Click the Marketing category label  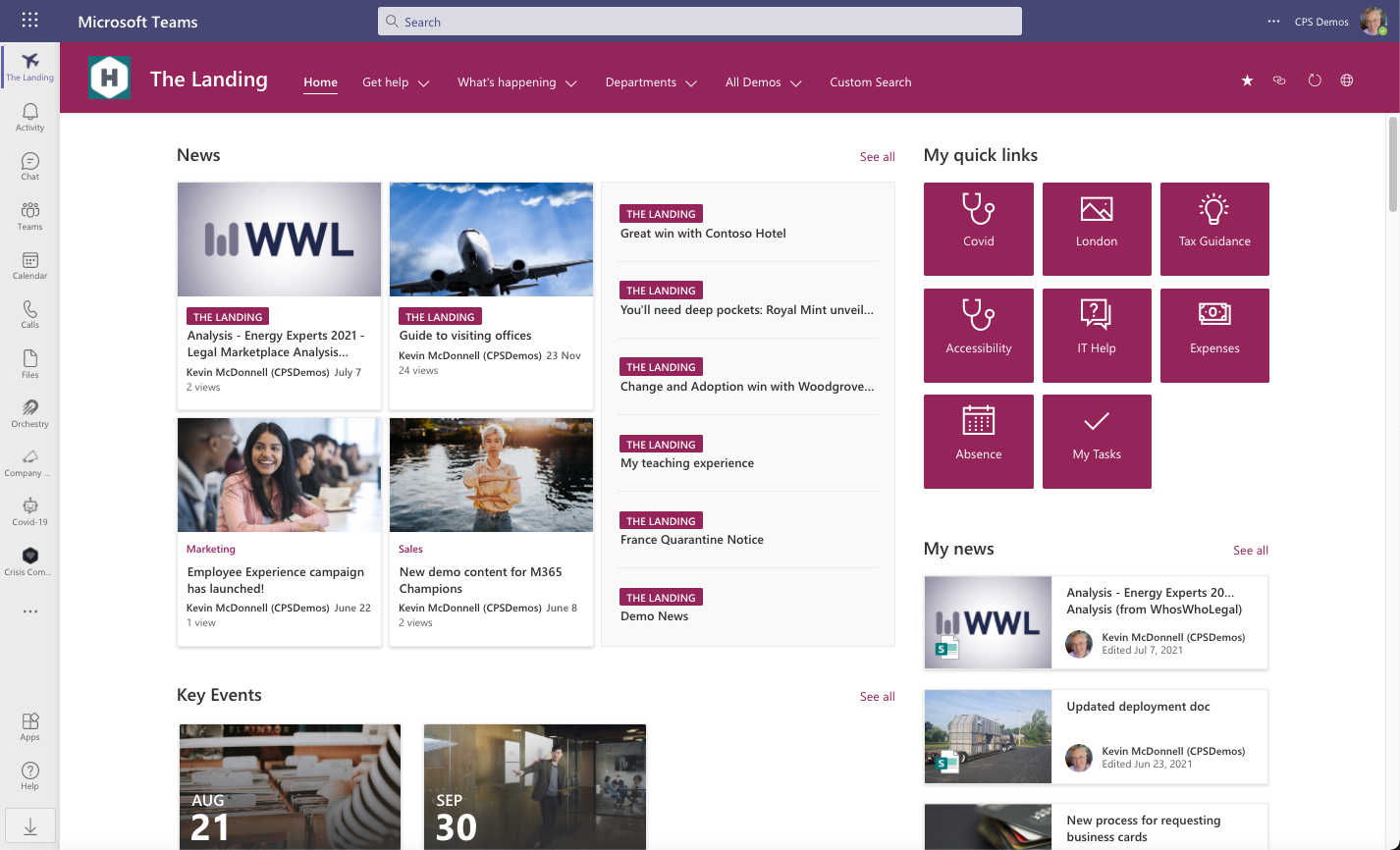pyautogui.click(x=211, y=550)
